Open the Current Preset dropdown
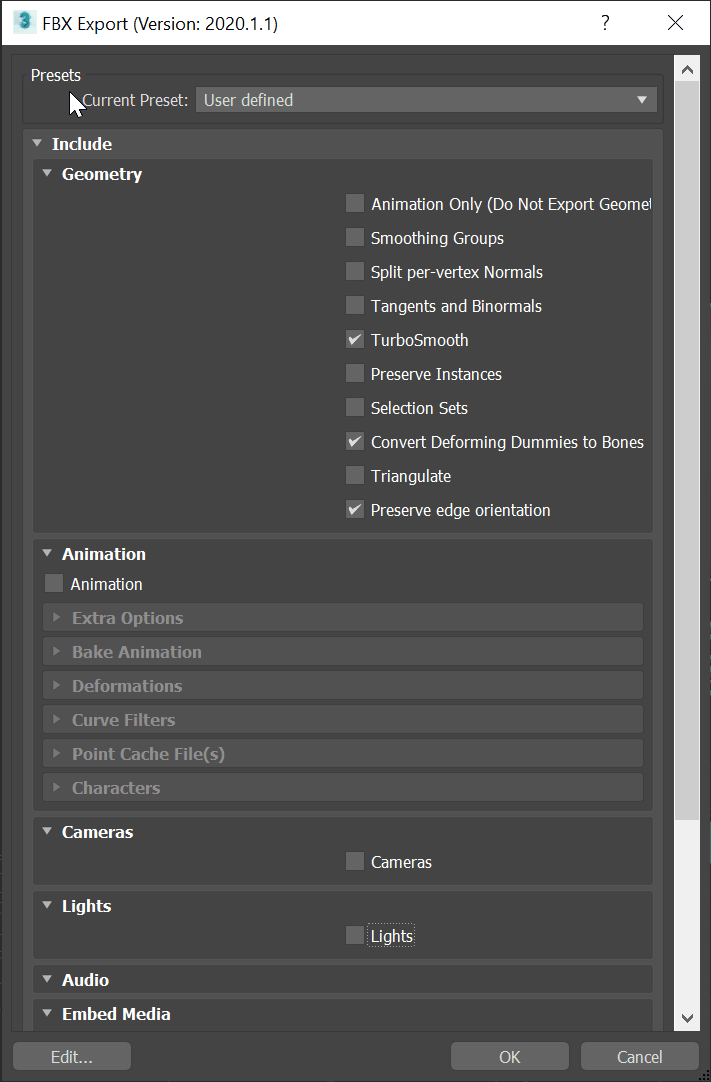This screenshot has height=1082, width=711. pyautogui.click(x=426, y=100)
